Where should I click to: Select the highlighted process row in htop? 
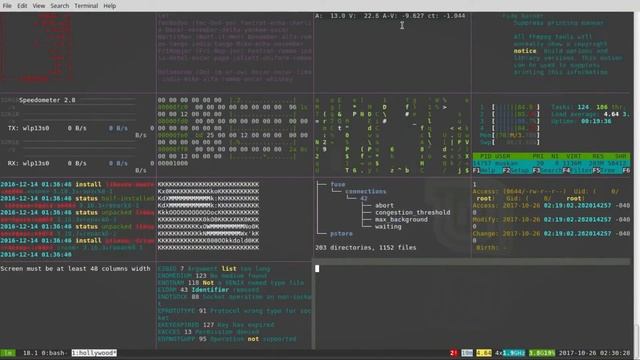tap(551, 163)
